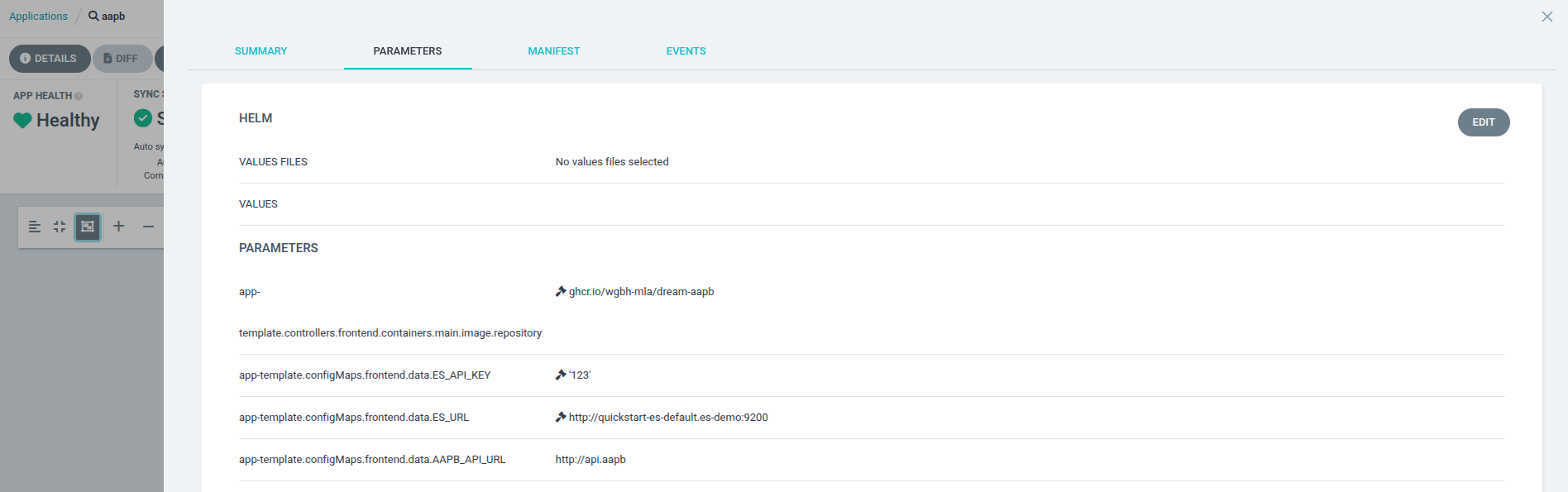The width and height of the screenshot is (1568, 492).
Task: Open the MANIFEST tab
Action: 553,51
